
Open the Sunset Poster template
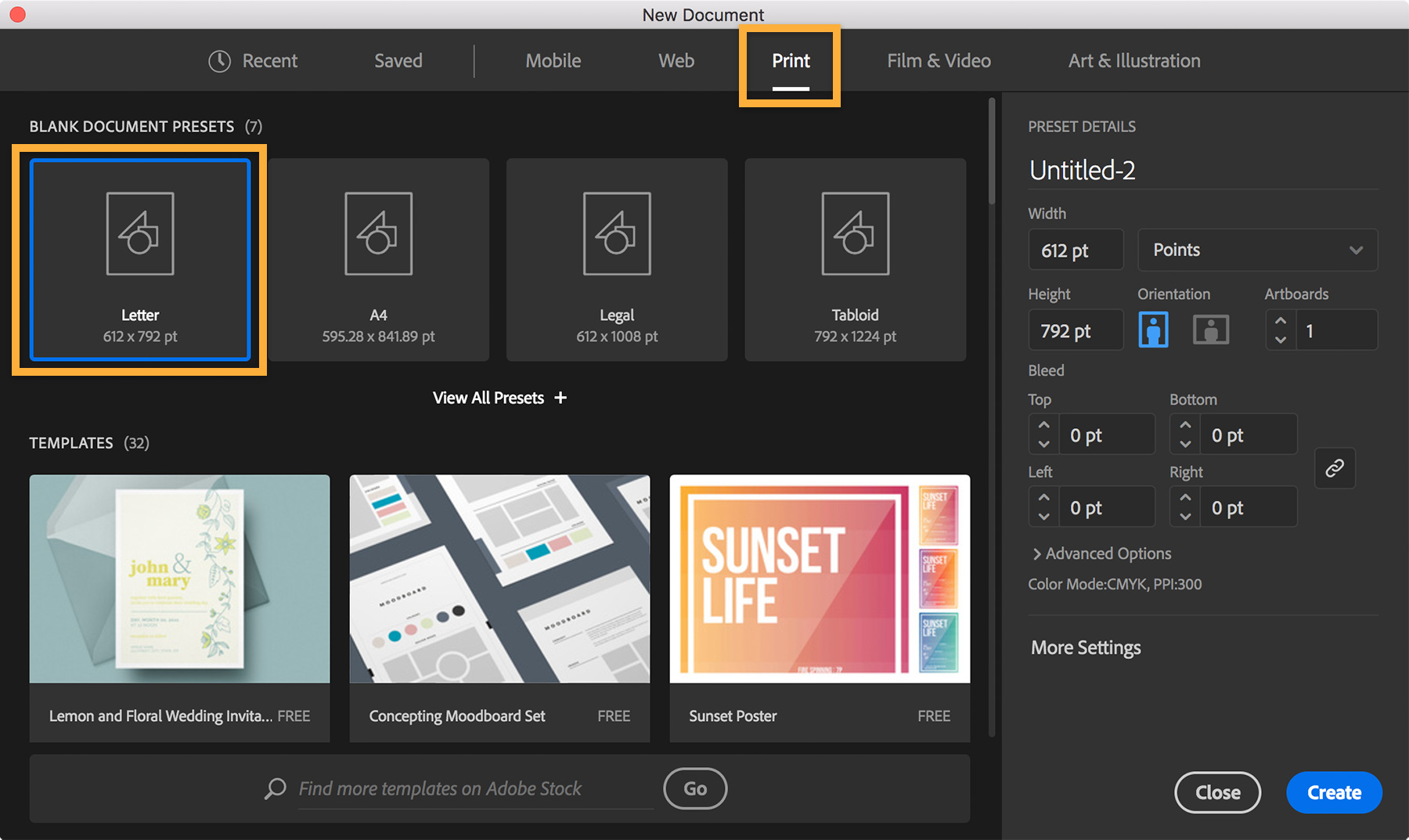click(x=819, y=579)
